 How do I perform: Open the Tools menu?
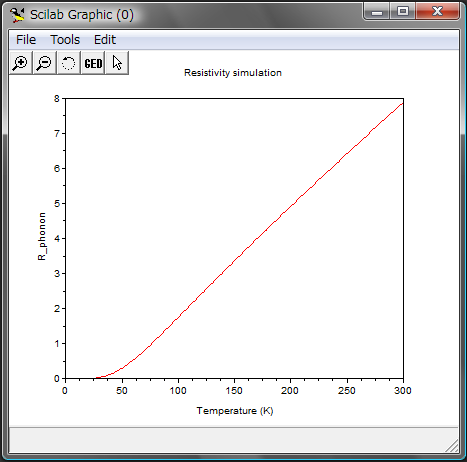coord(65,40)
